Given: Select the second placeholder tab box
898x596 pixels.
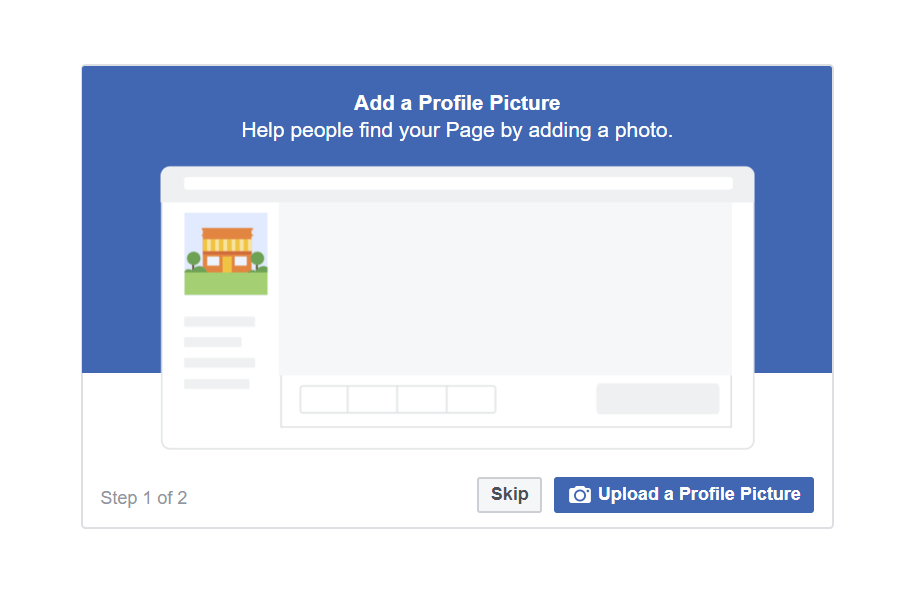Looking at the screenshot, I should click(x=372, y=399).
